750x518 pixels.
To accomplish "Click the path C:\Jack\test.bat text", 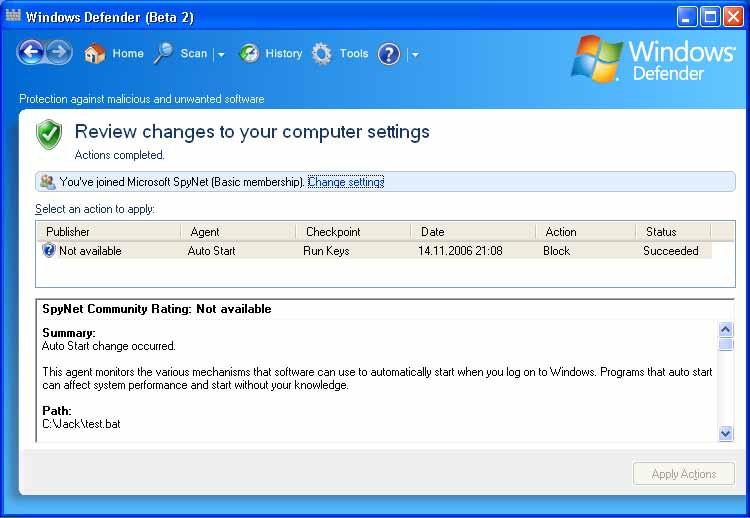I will [x=81, y=424].
